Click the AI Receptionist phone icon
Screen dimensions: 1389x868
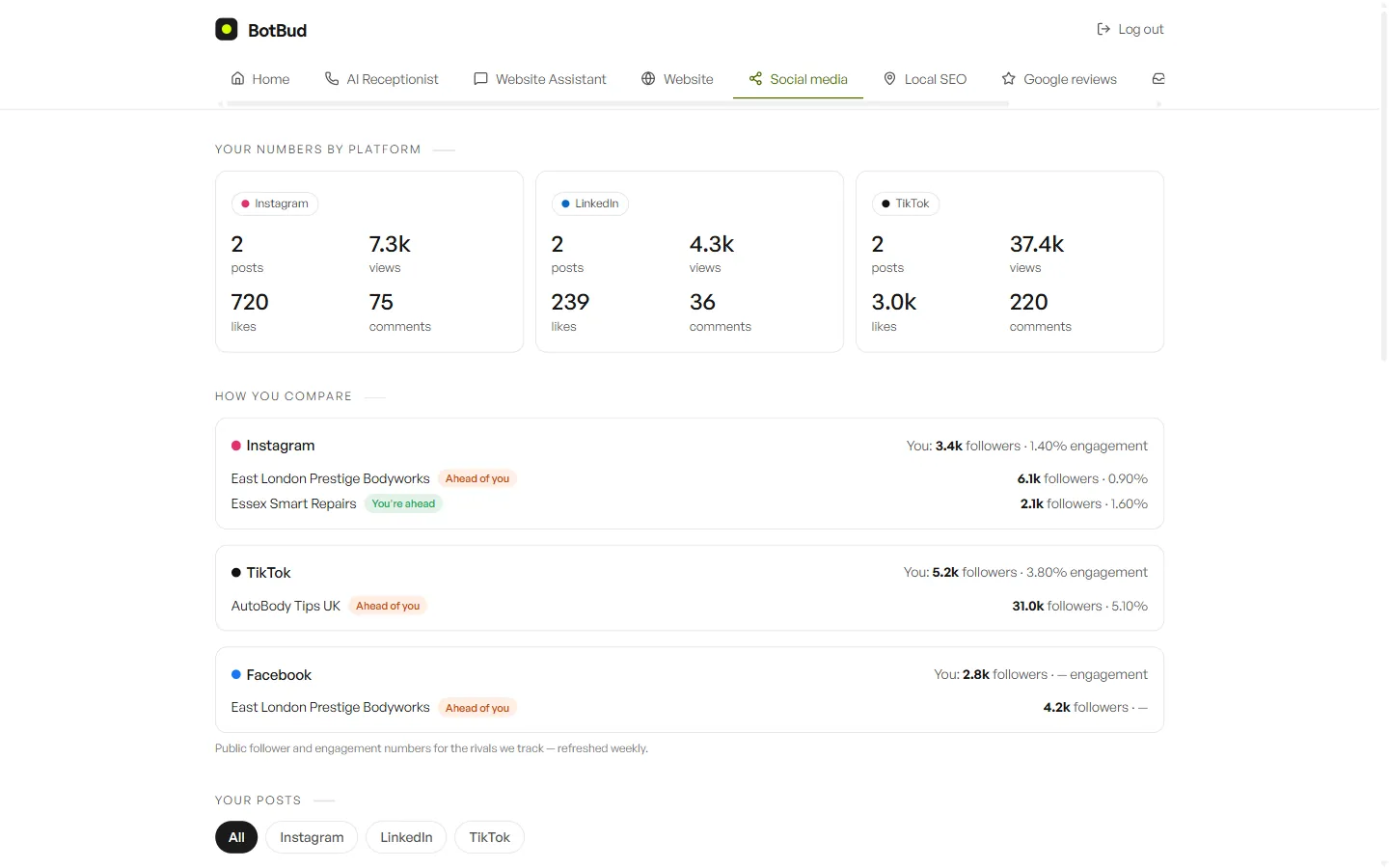pos(332,78)
